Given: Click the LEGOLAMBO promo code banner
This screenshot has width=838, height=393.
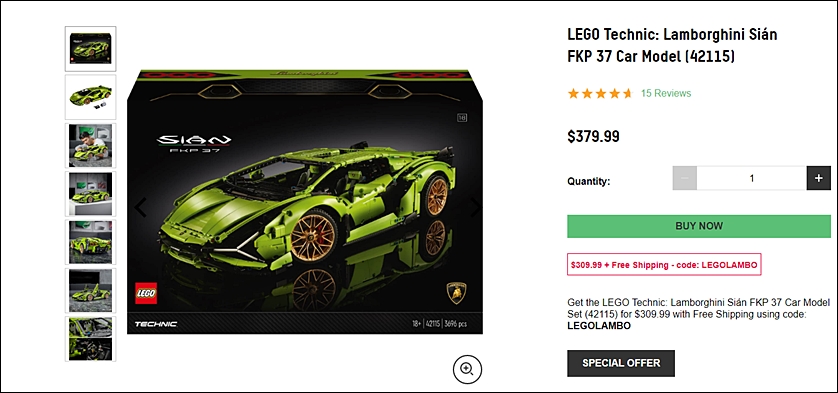Looking at the screenshot, I should click(x=664, y=265).
